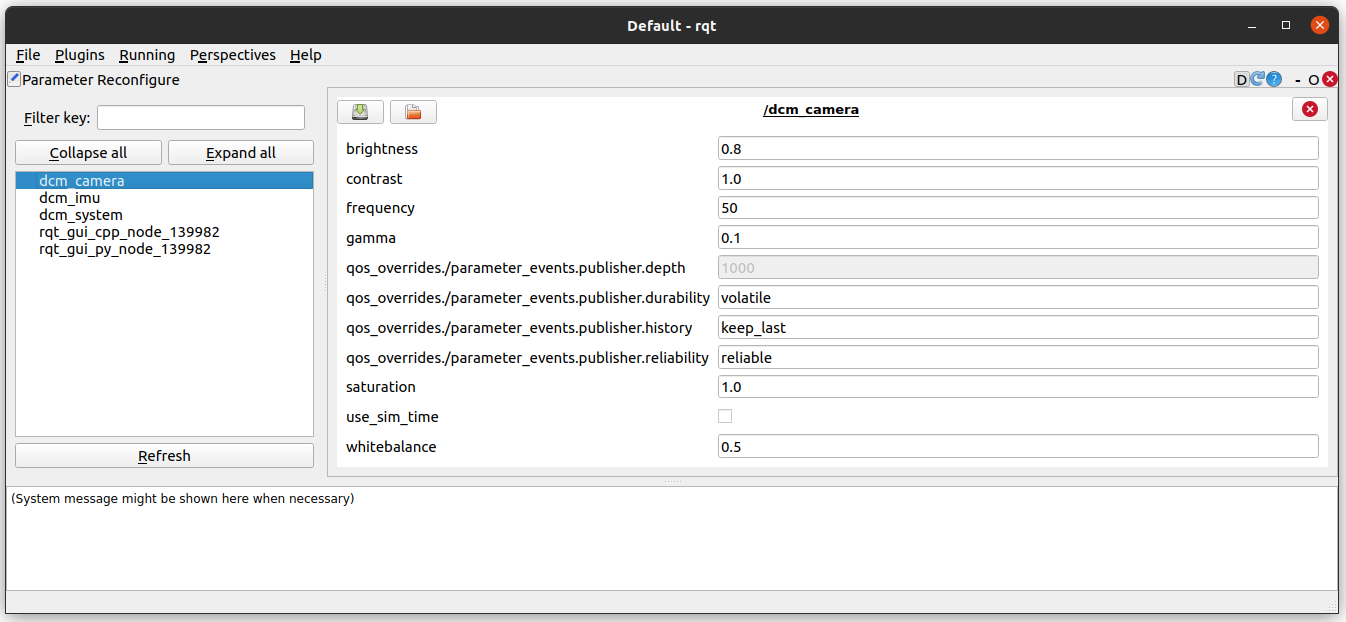Click the Parameter Reconfigure pencil icon
Screen dimensions: 1346x622
coord(14,79)
